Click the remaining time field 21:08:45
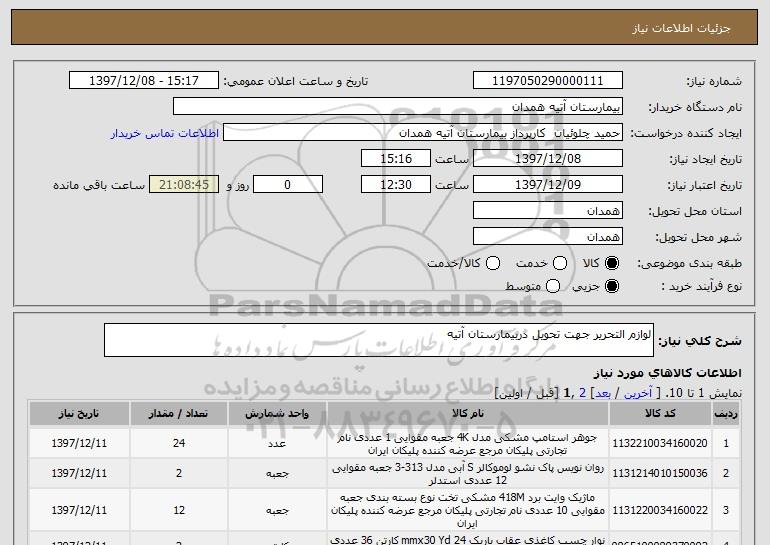 184,185
